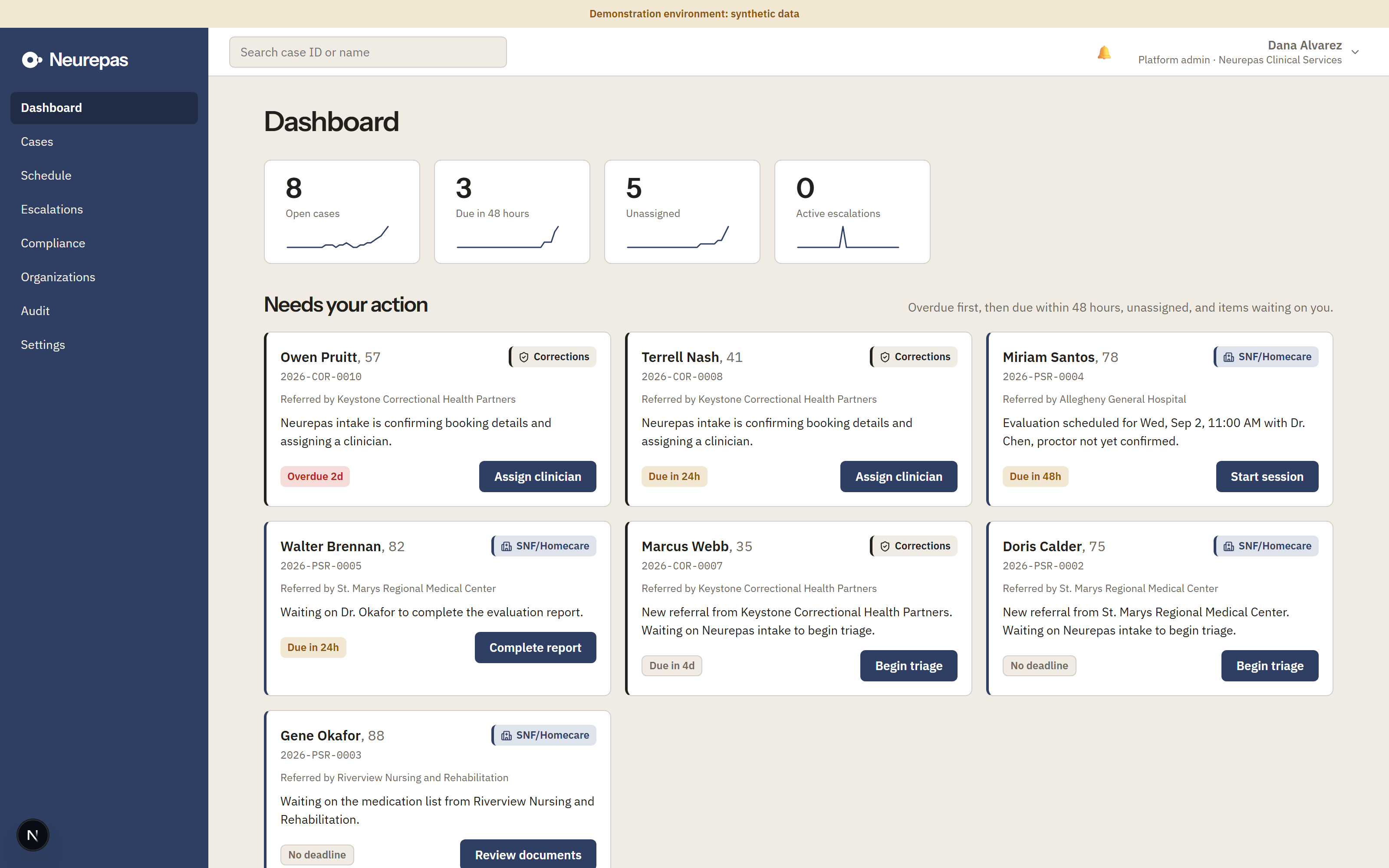Screen dimensions: 1389x868
Task: Go to Settings in the sidebar
Action: click(x=104, y=345)
